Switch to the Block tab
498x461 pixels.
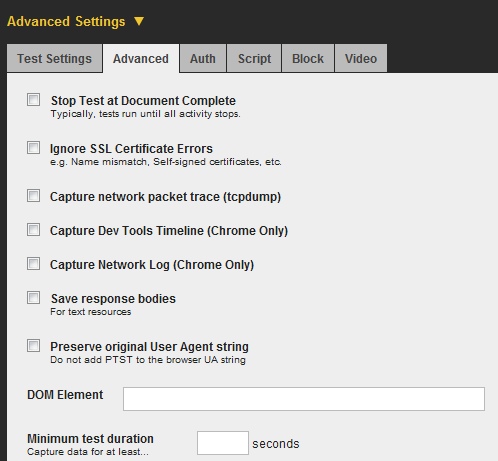pyautogui.click(x=308, y=58)
